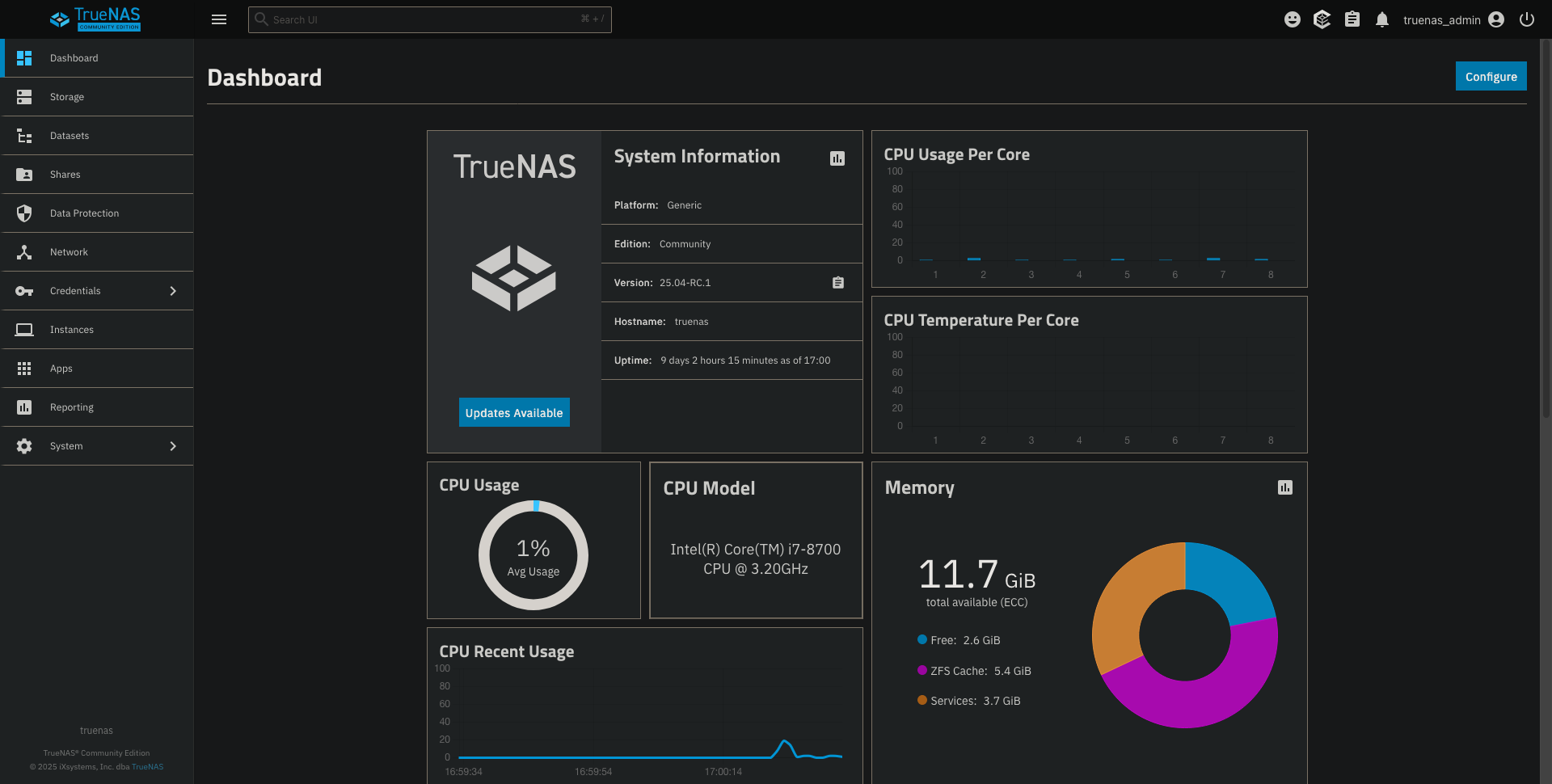
Task: Open Reporting page
Action: 97,407
